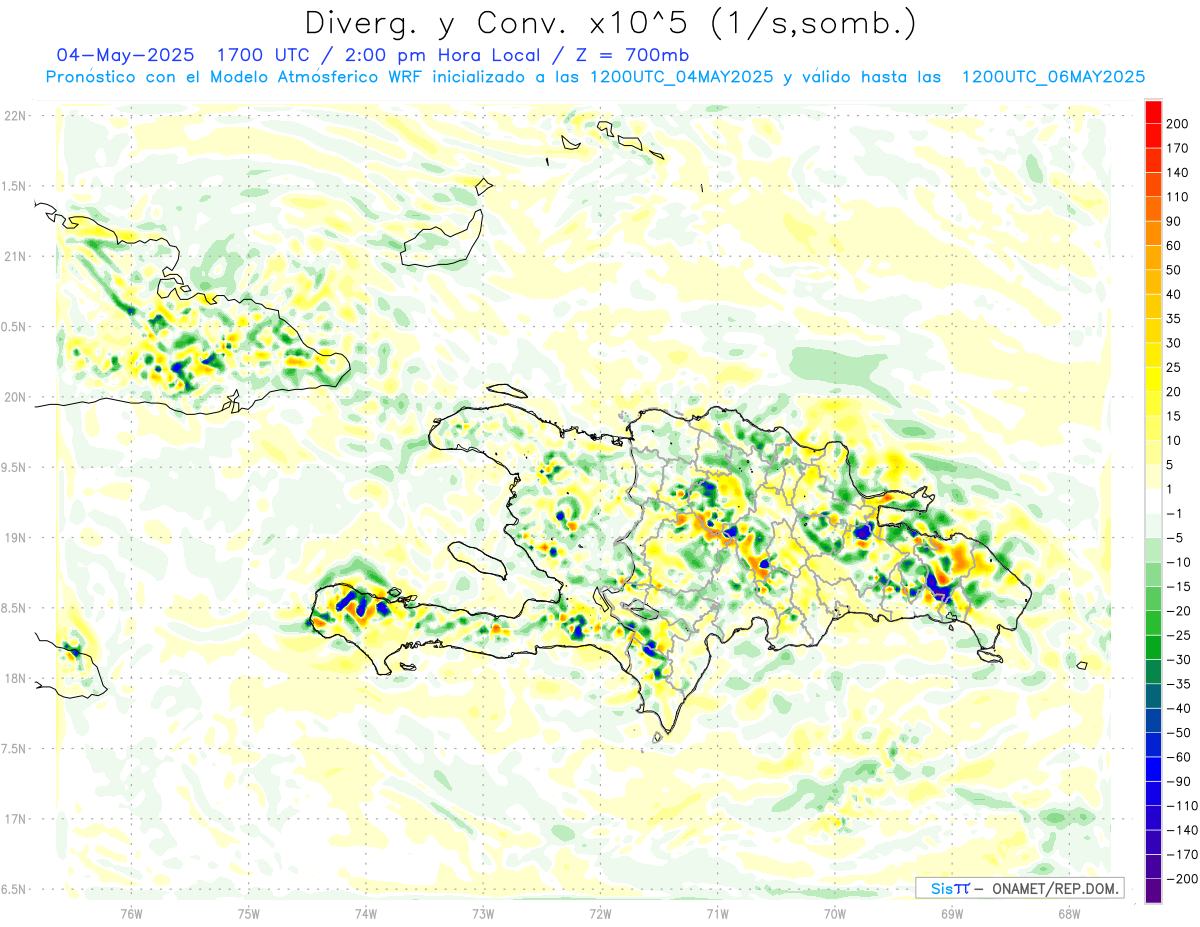Click the positive '40' color scale value

[x=1173, y=295]
